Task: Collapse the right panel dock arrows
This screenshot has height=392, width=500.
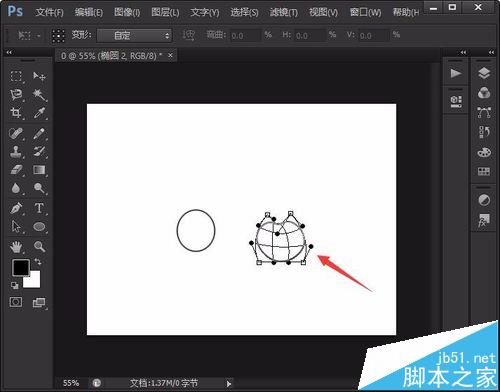Action: tap(491, 52)
